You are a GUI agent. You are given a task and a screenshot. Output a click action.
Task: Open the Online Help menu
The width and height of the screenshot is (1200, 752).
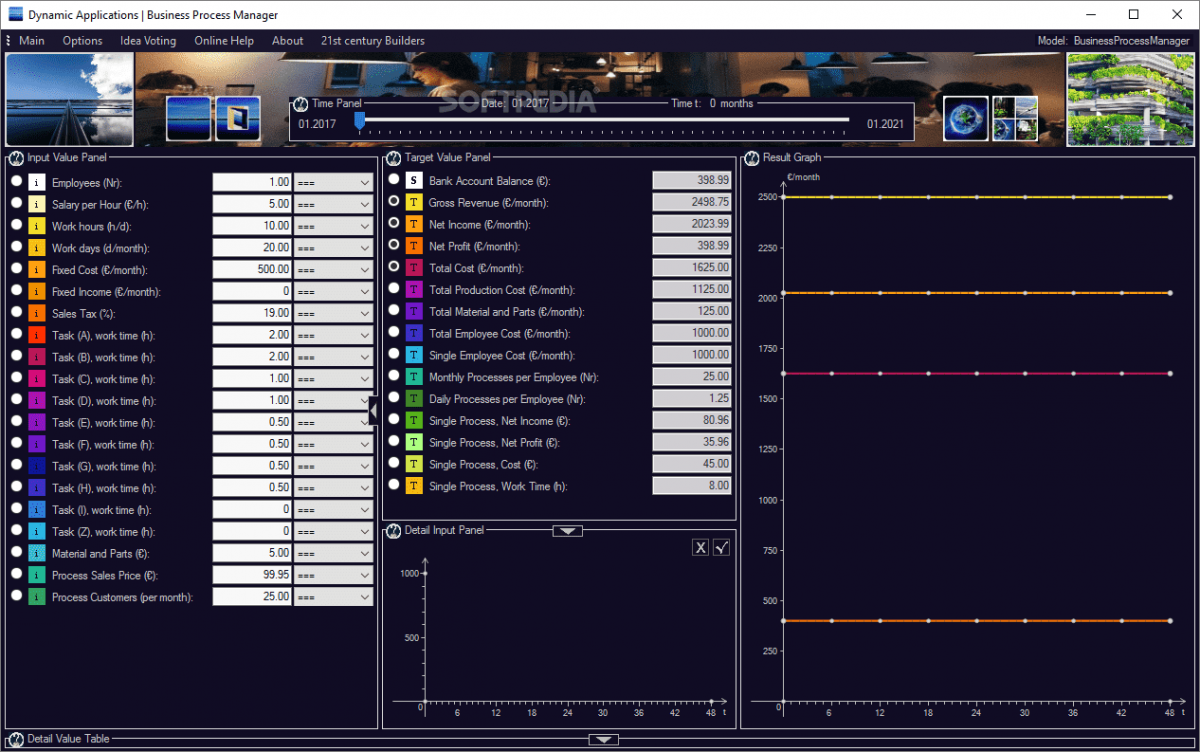coord(224,41)
